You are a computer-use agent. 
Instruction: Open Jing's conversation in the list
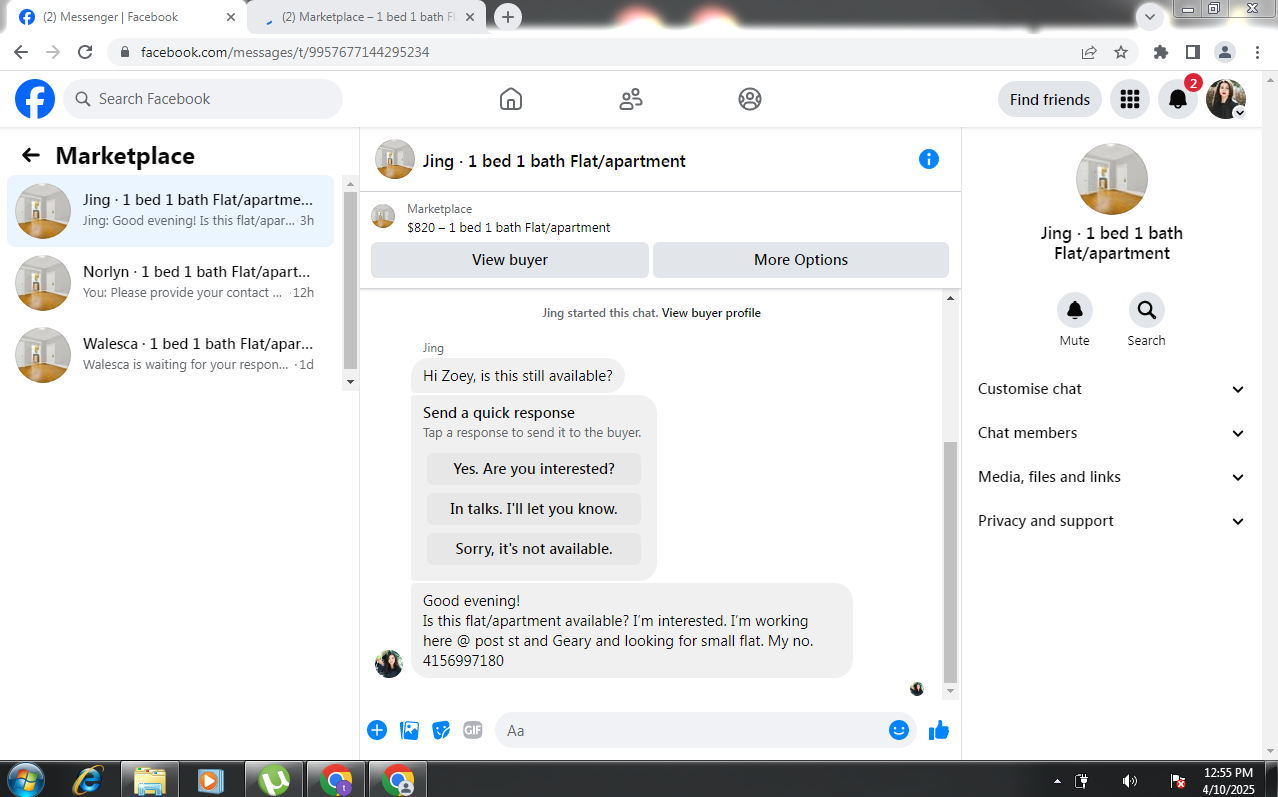(171, 211)
